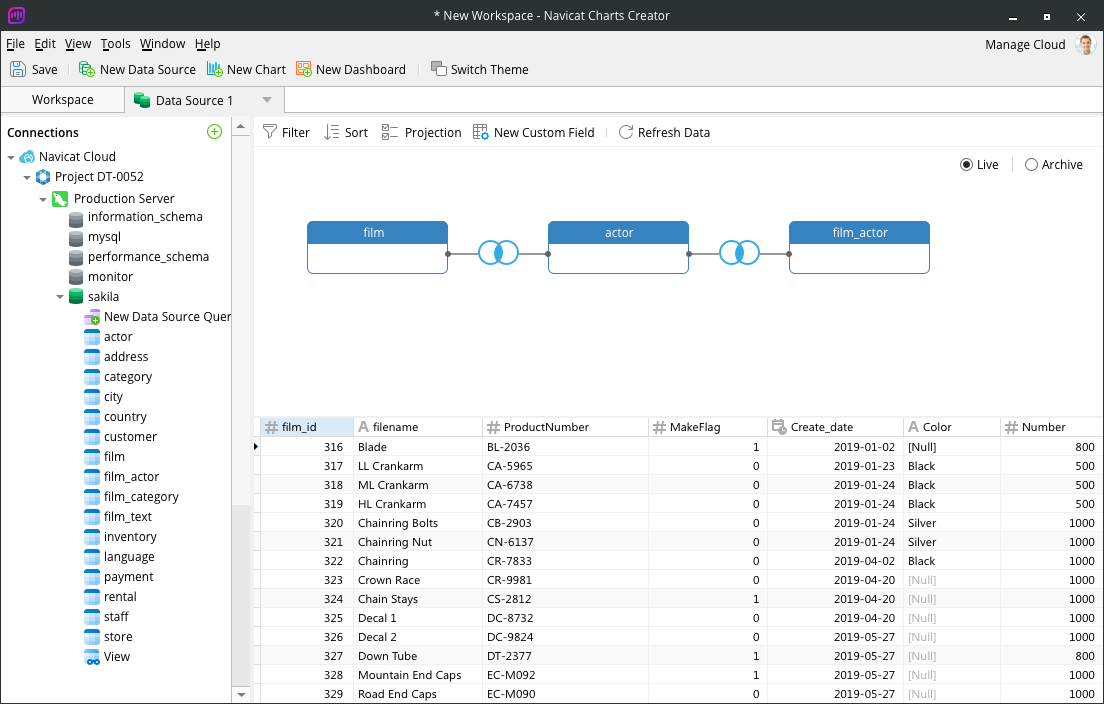Click the Color column header
The height and width of the screenshot is (704, 1104).
click(952, 427)
